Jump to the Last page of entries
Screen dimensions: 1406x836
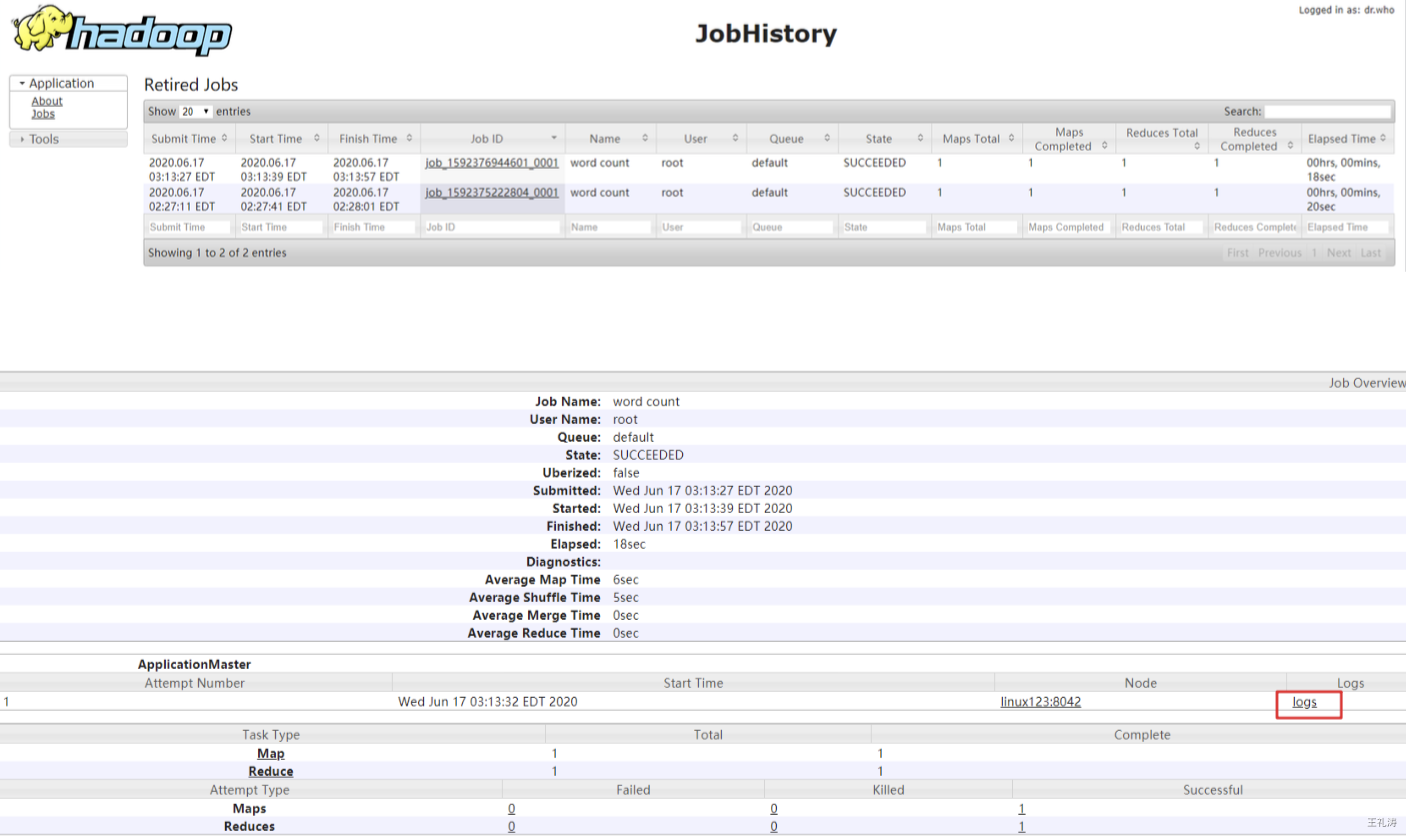(x=1371, y=253)
